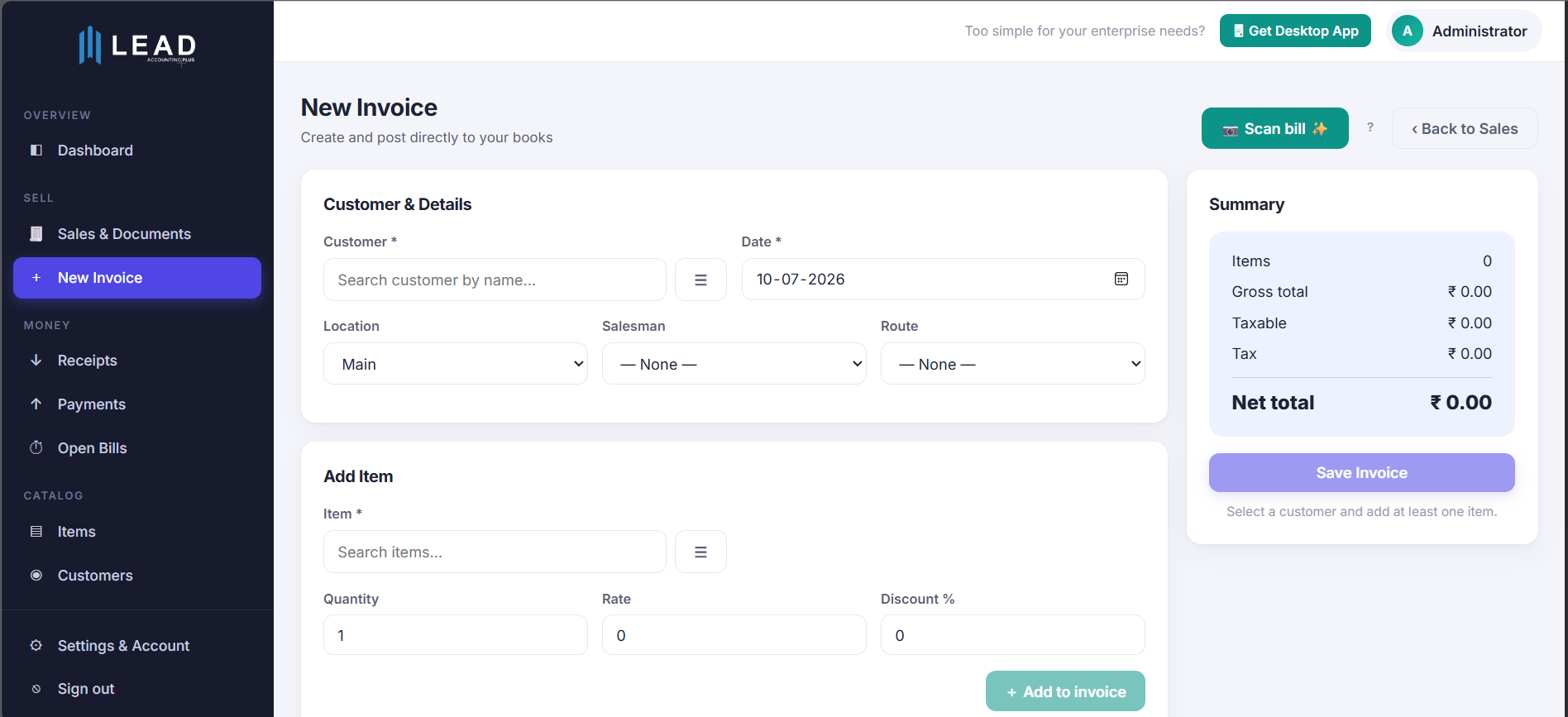Viewport: 1568px width, 717px height.
Task: Sign out of the application
Action: click(x=137, y=689)
